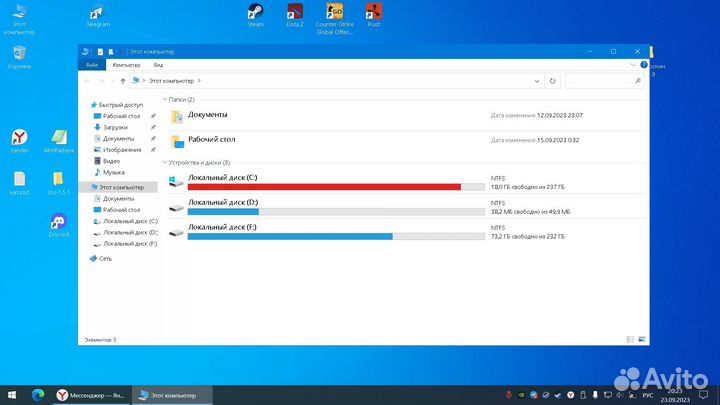The height and width of the screenshot is (405, 720).
Task: Select Локальный диск (C:) in navigation pane
Action: [x=126, y=221]
